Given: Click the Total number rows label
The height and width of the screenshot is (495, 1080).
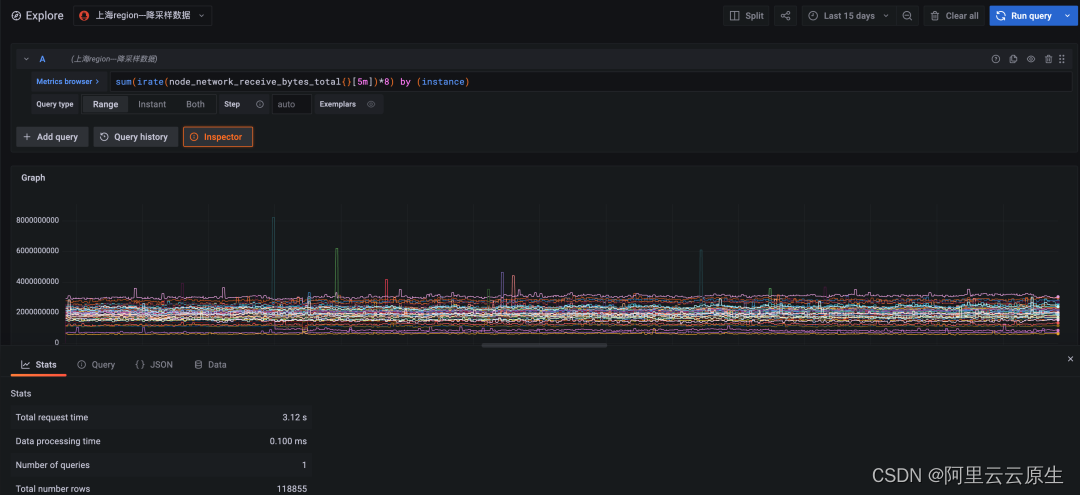Looking at the screenshot, I should 52,489.
